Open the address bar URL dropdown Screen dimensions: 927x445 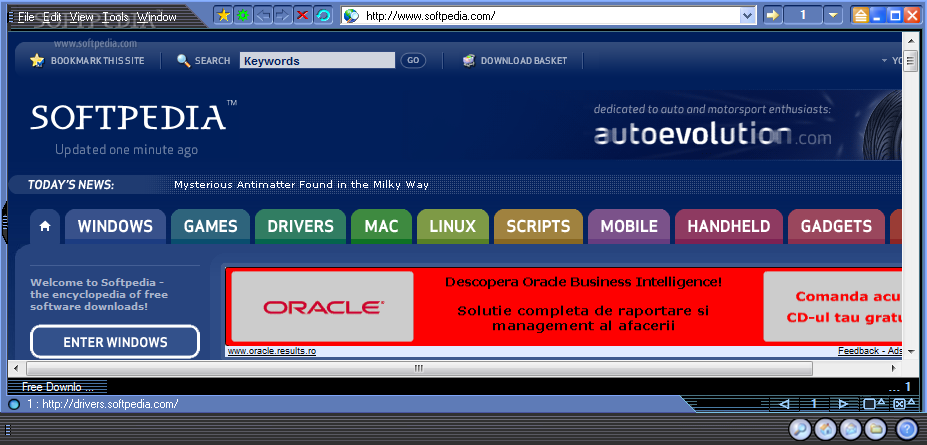748,16
